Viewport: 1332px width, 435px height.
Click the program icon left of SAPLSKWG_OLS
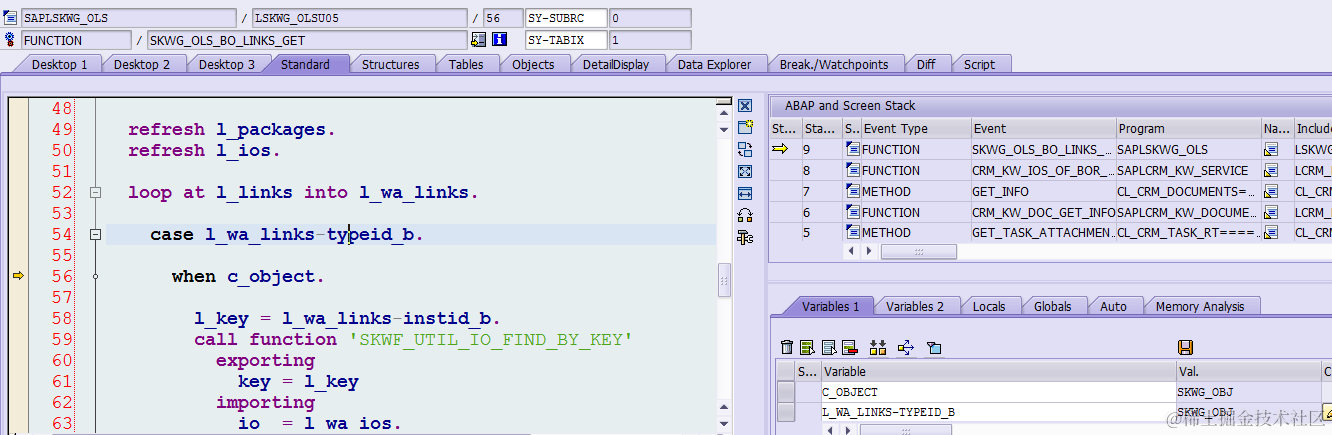tap(11, 18)
